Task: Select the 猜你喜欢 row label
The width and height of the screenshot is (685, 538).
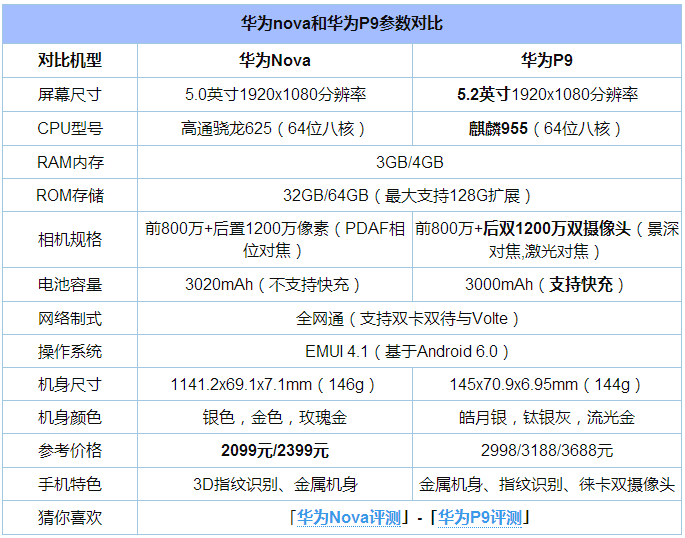Action: click(x=70, y=518)
